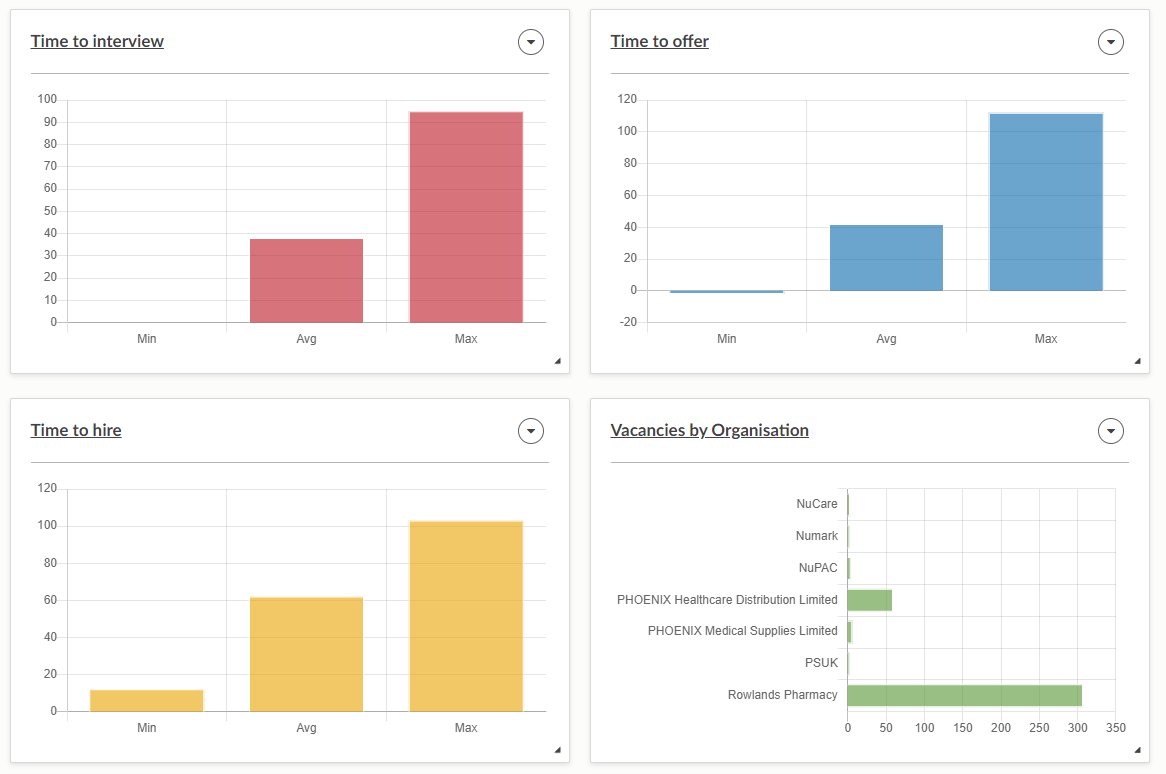Open the Time to offer title link

tap(659, 41)
